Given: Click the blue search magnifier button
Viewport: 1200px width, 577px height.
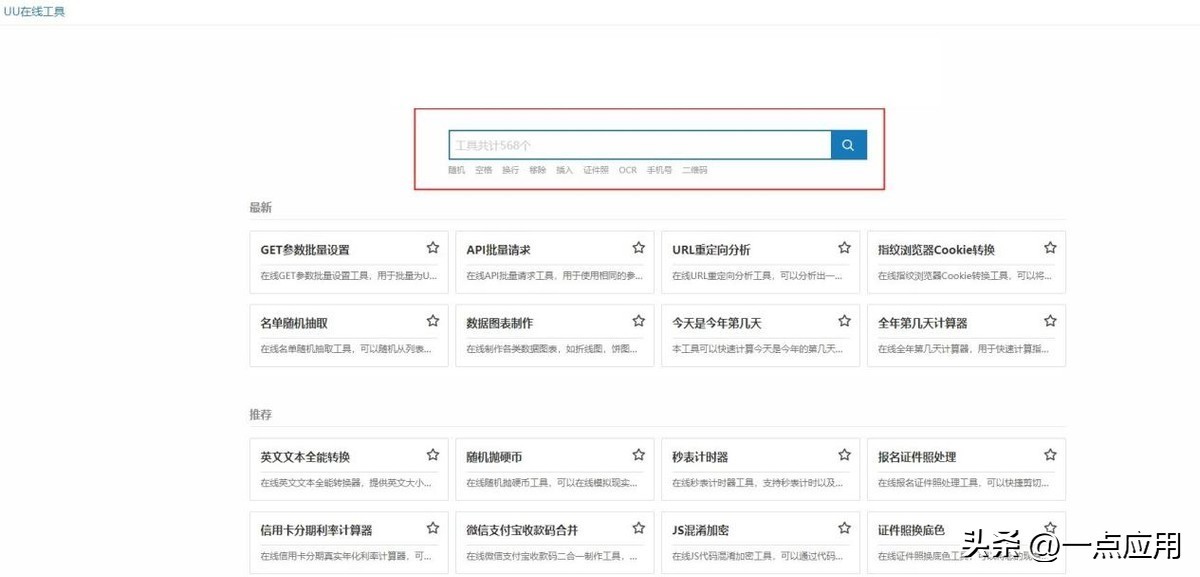Looking at the screenshot, I should [x=848, y=145].
